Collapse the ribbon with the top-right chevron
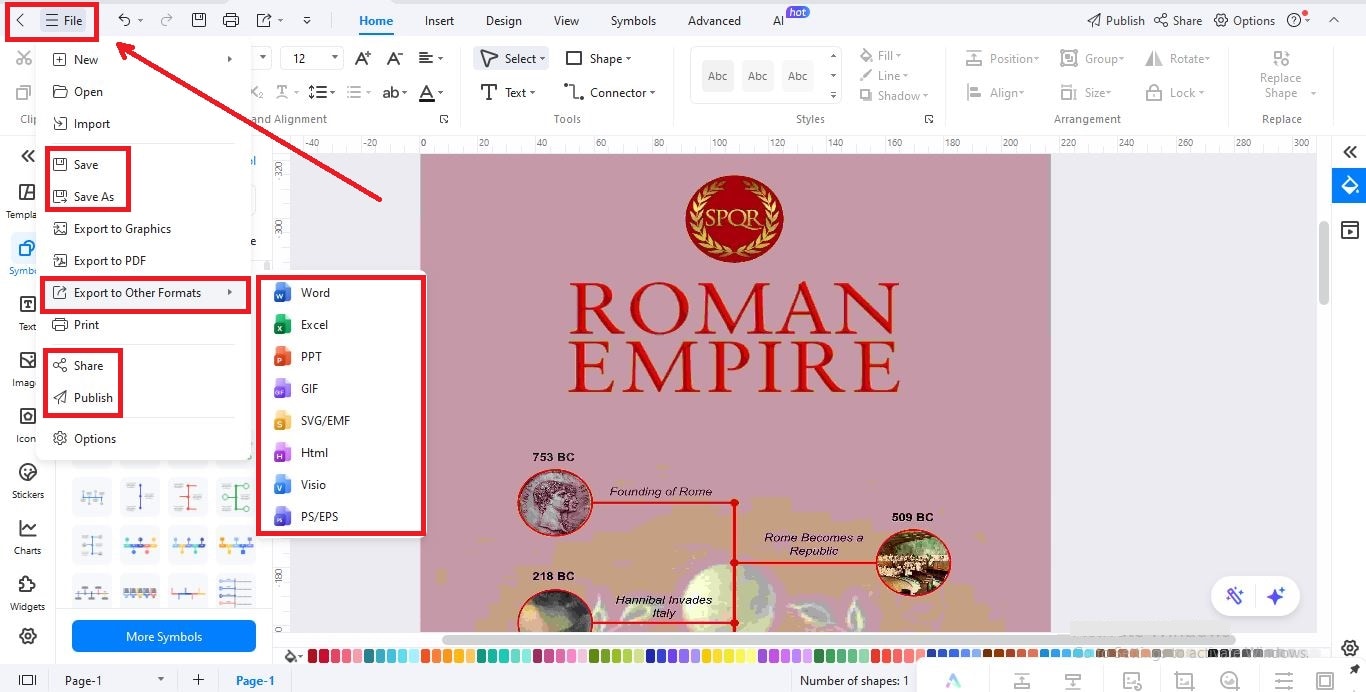The image size is (1366, 692). click(x=1334, y=20)
